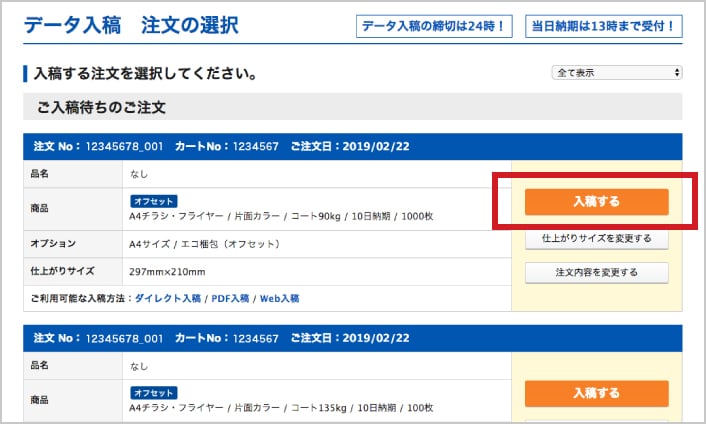Click the 注文内容を変更する button
This screenshot has height=424, width=706.
(596, 272)
